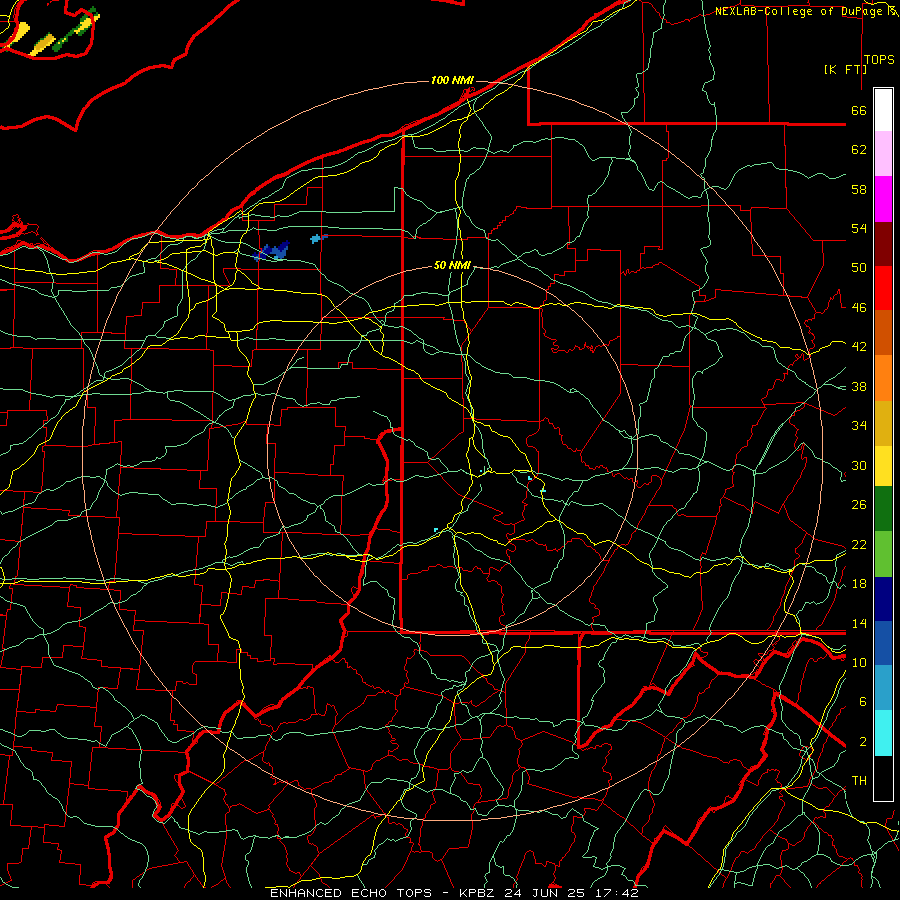The height and width of the screenshot is (900, 900).
Task: Click the navy blue legend swatch
Action: pos(883,599)
